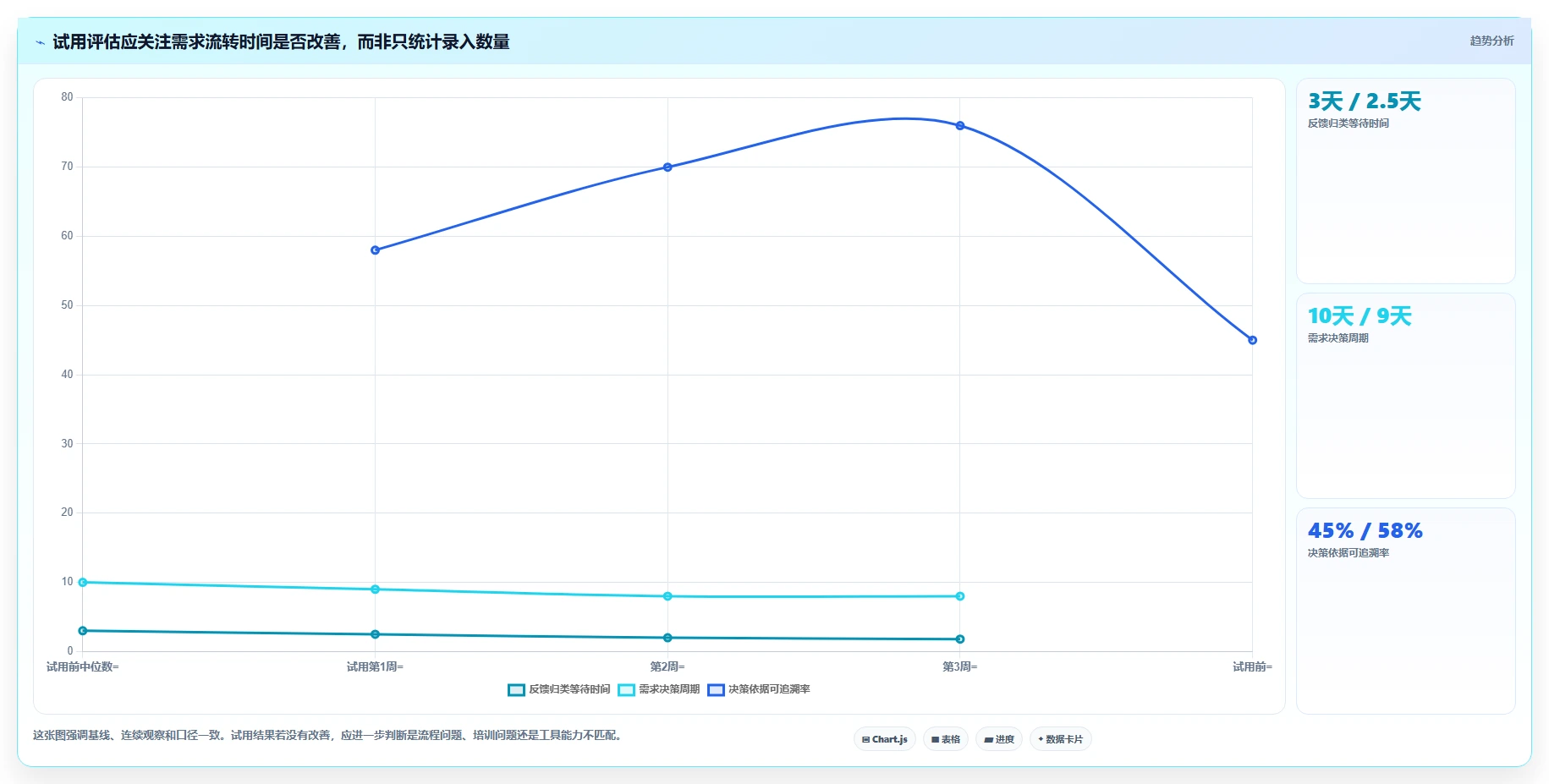Click the cyan point at 第3周 (8)

pyautogui.click(x=960, y=596)
